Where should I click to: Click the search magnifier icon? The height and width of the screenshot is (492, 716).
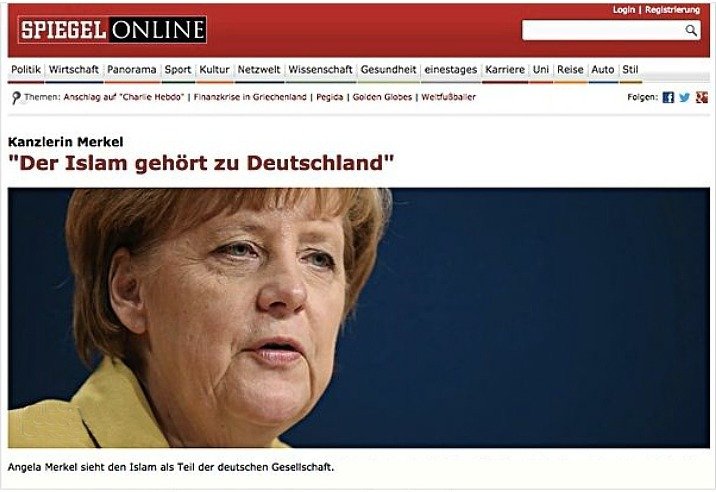tap(691, 31)
